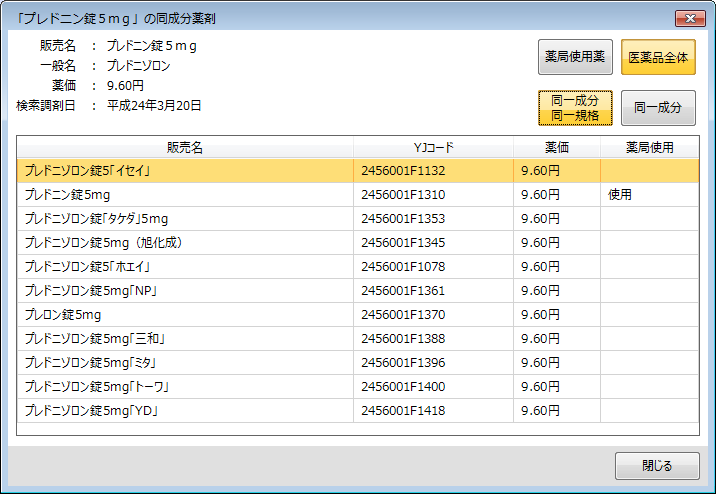Select row プレドニゾロン錠「タケダ」5mg
Screen dimensions: 716x494
click(358, 219)
